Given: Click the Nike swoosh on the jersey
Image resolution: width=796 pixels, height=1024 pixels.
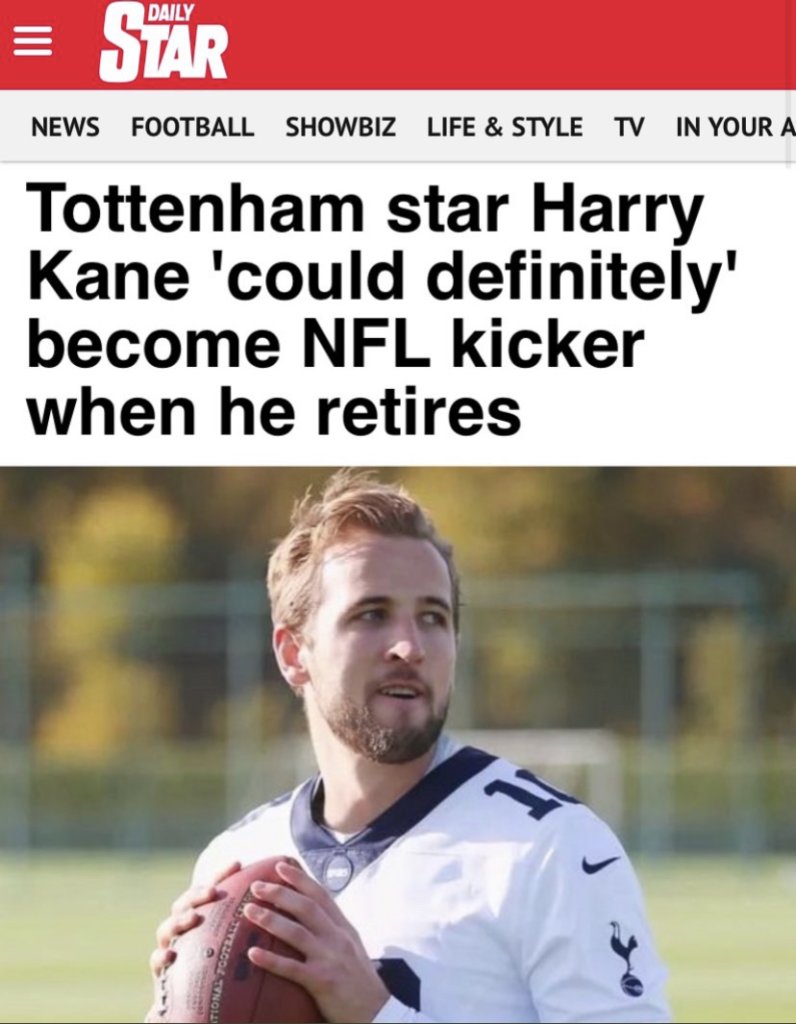Looking at the screenshot, I should tap(599, 864).
